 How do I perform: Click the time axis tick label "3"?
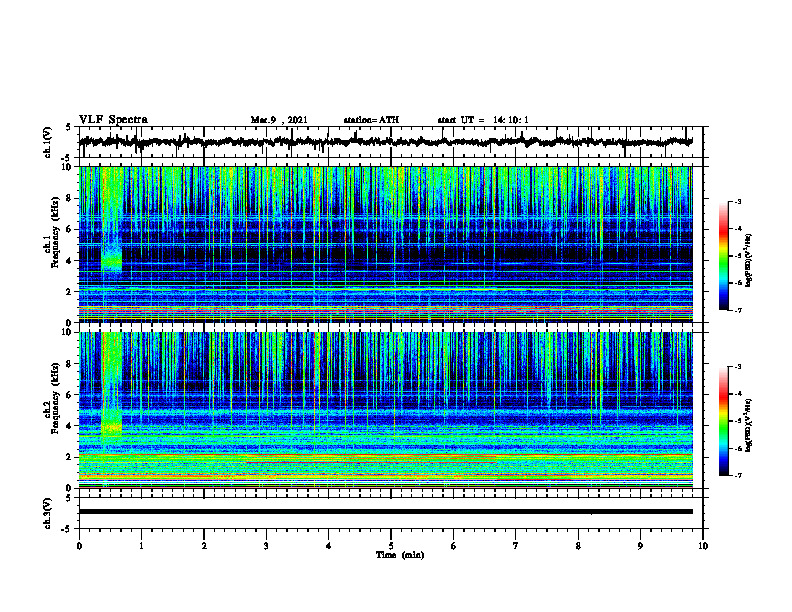point(266,546)
